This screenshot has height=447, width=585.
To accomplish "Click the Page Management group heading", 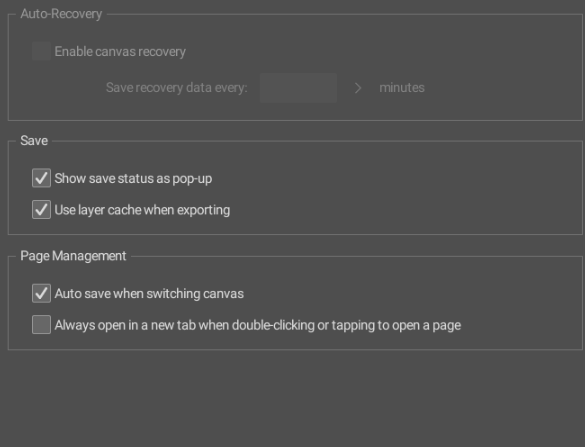I will (x=73, y=256).
